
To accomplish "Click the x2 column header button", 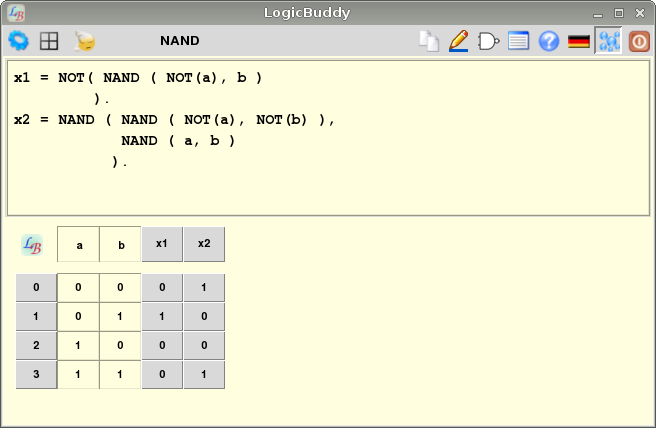I will (204, 244).
